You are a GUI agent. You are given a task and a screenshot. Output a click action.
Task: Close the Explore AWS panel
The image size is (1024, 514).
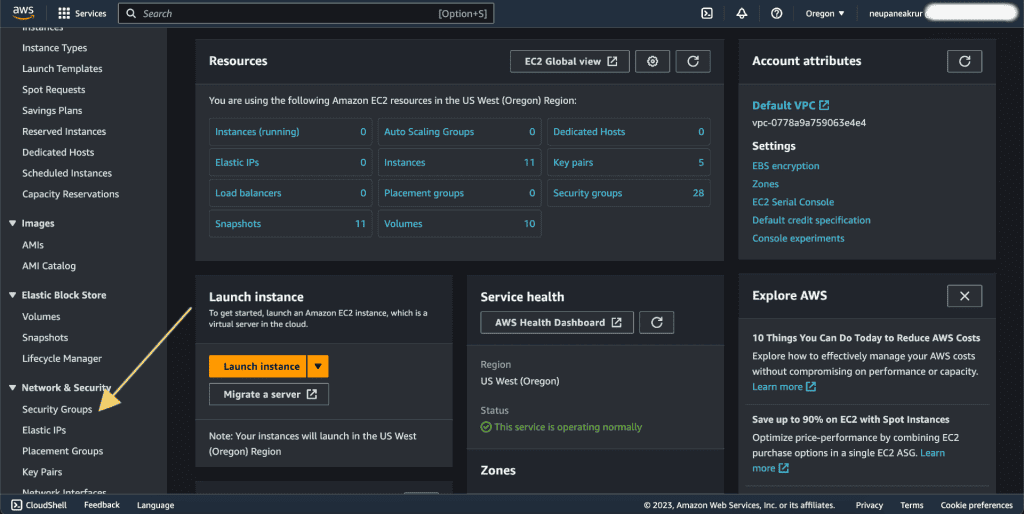(965, 296)
